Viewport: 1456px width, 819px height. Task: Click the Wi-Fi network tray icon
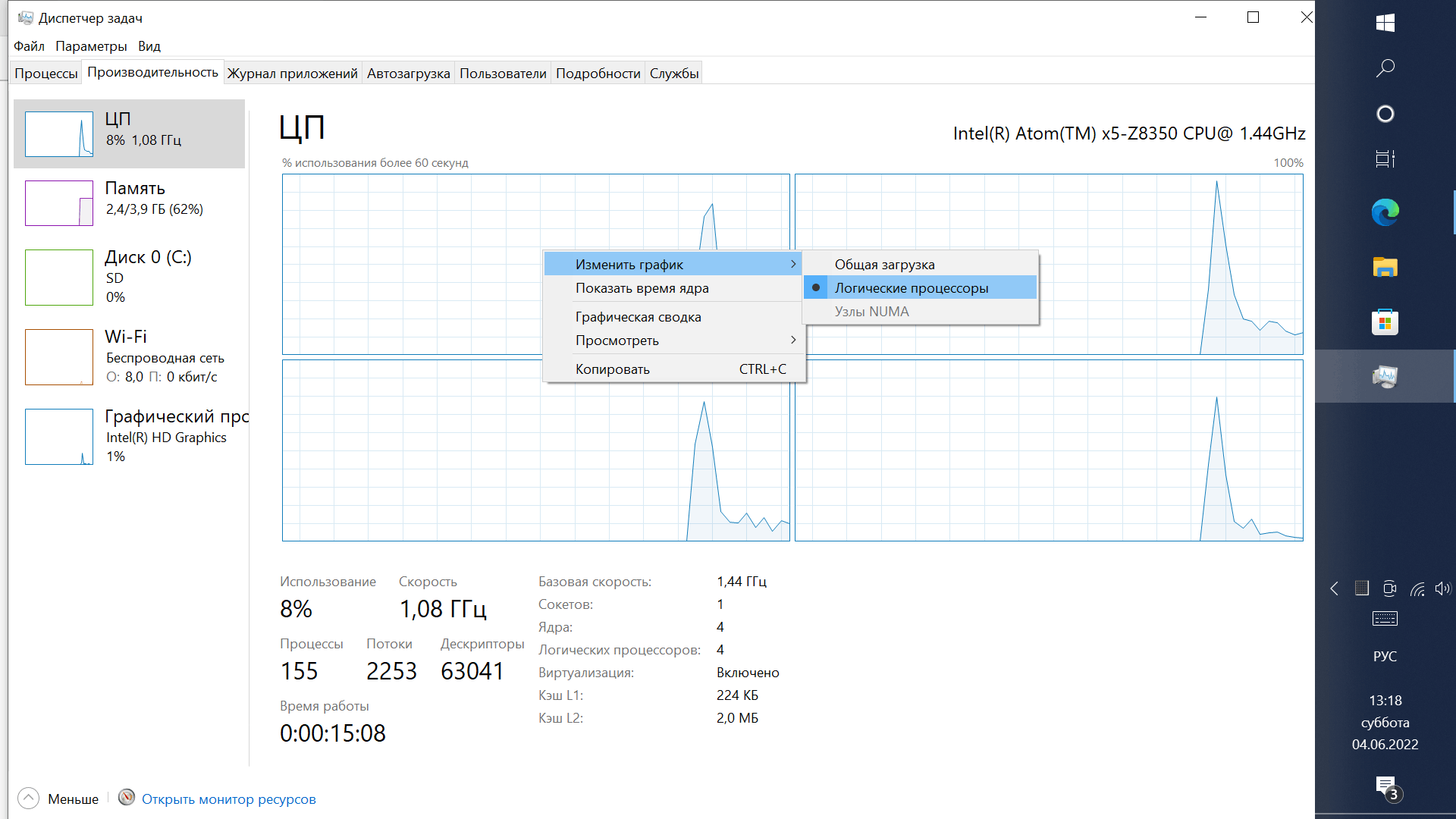pos(1417,588)
